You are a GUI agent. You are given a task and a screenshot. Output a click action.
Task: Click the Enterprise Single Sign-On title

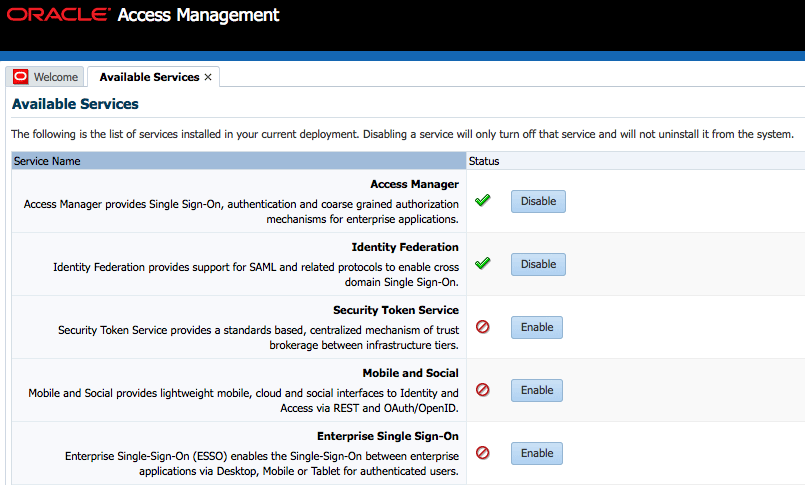[x=388, y=436]
